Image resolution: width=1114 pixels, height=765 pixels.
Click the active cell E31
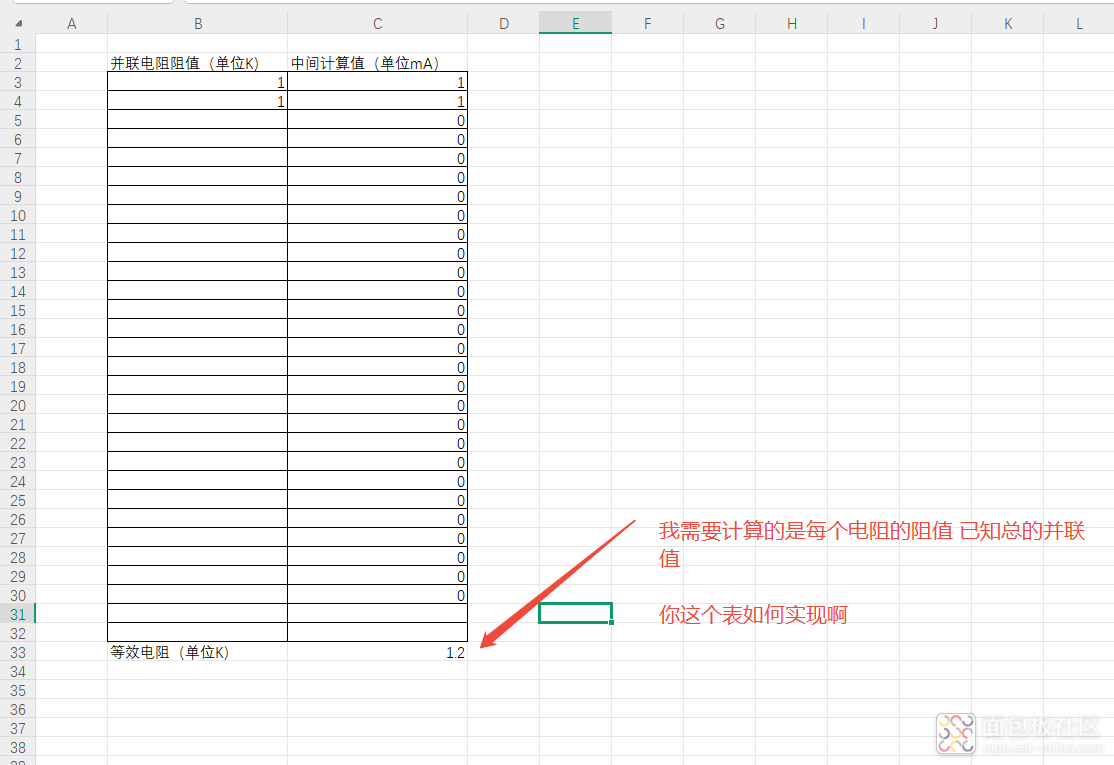tap(575, 613)
